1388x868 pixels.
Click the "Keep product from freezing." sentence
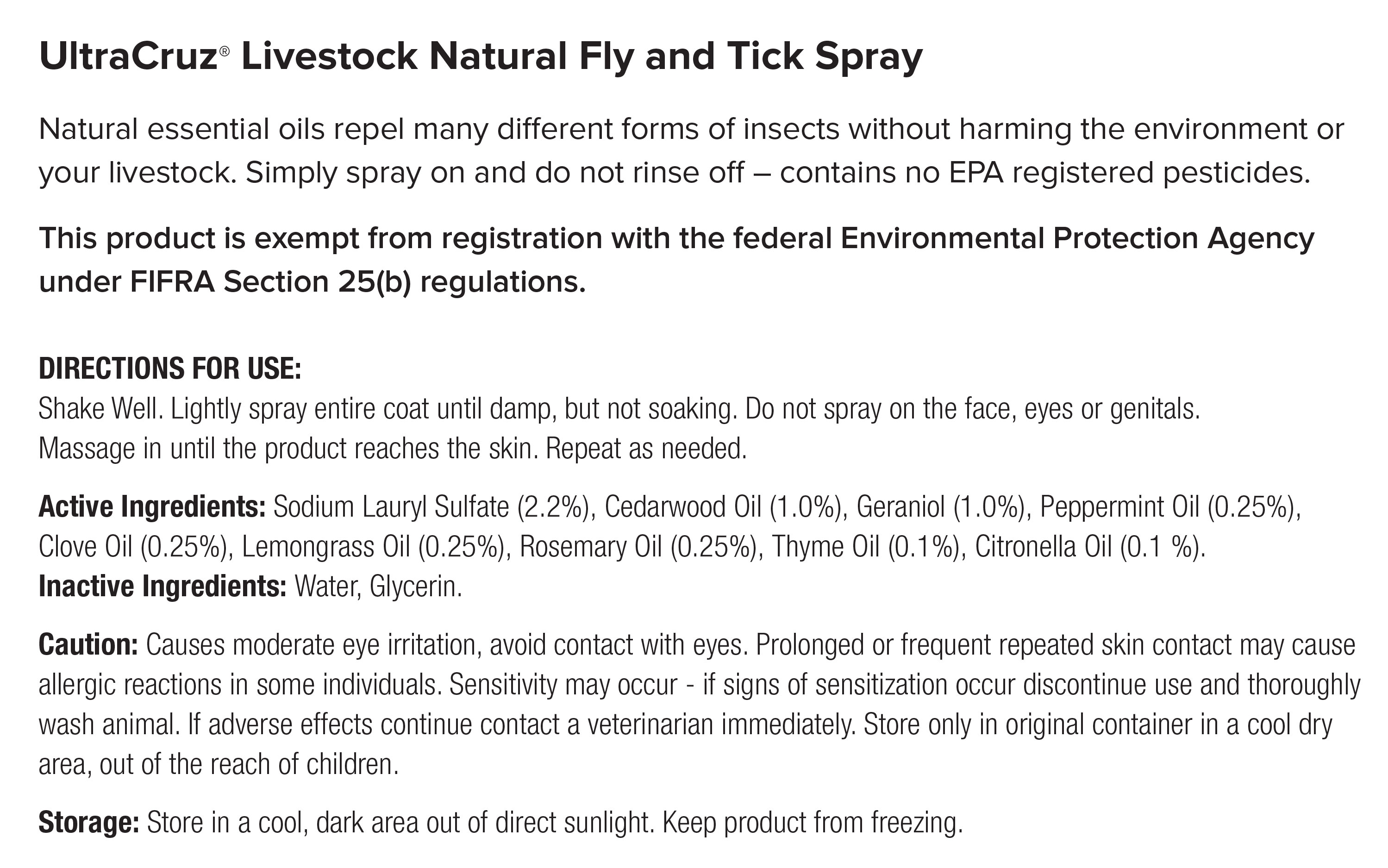click(x=812, y=822)
